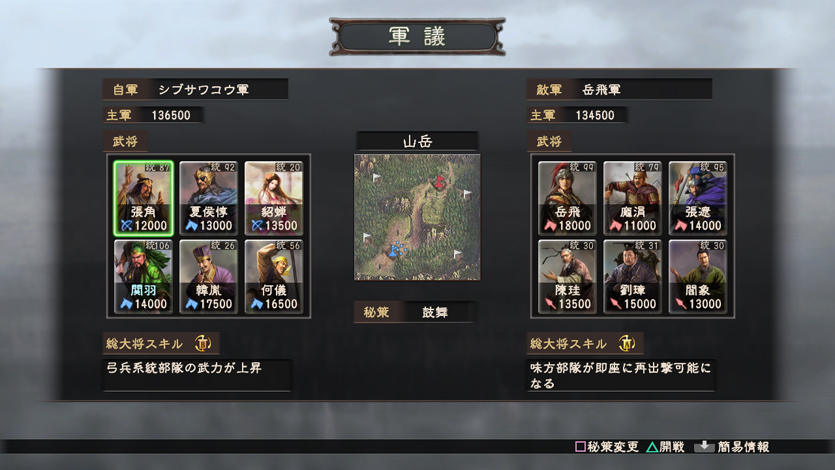
Task: Click the red troop icon on 岳飛's card
Action: point(550,226)
